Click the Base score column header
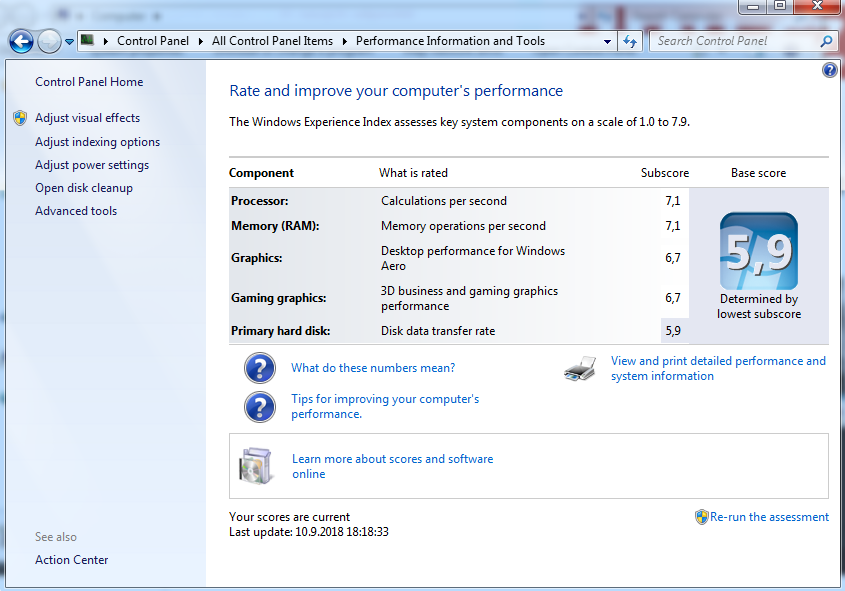This screenshot has width=845, height=591. (x=758, y=173)
